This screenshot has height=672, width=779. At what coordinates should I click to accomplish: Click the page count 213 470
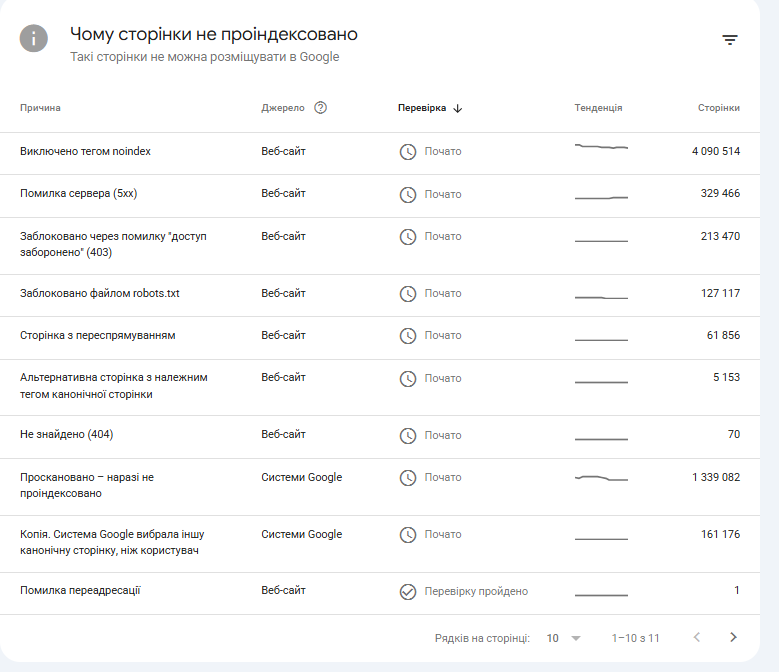720,236
